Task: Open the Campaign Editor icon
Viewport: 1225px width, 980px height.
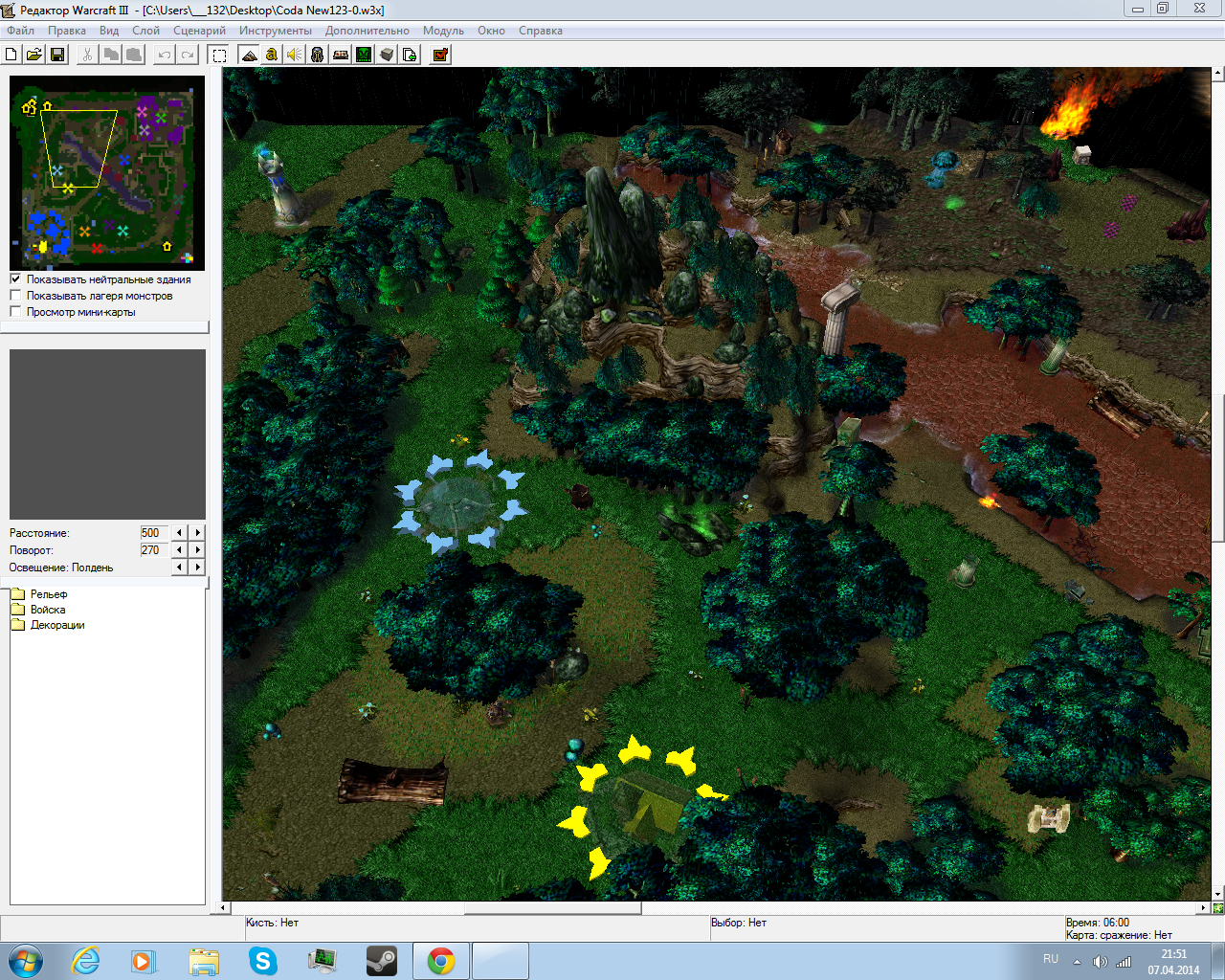Action: tap(341, 55)
